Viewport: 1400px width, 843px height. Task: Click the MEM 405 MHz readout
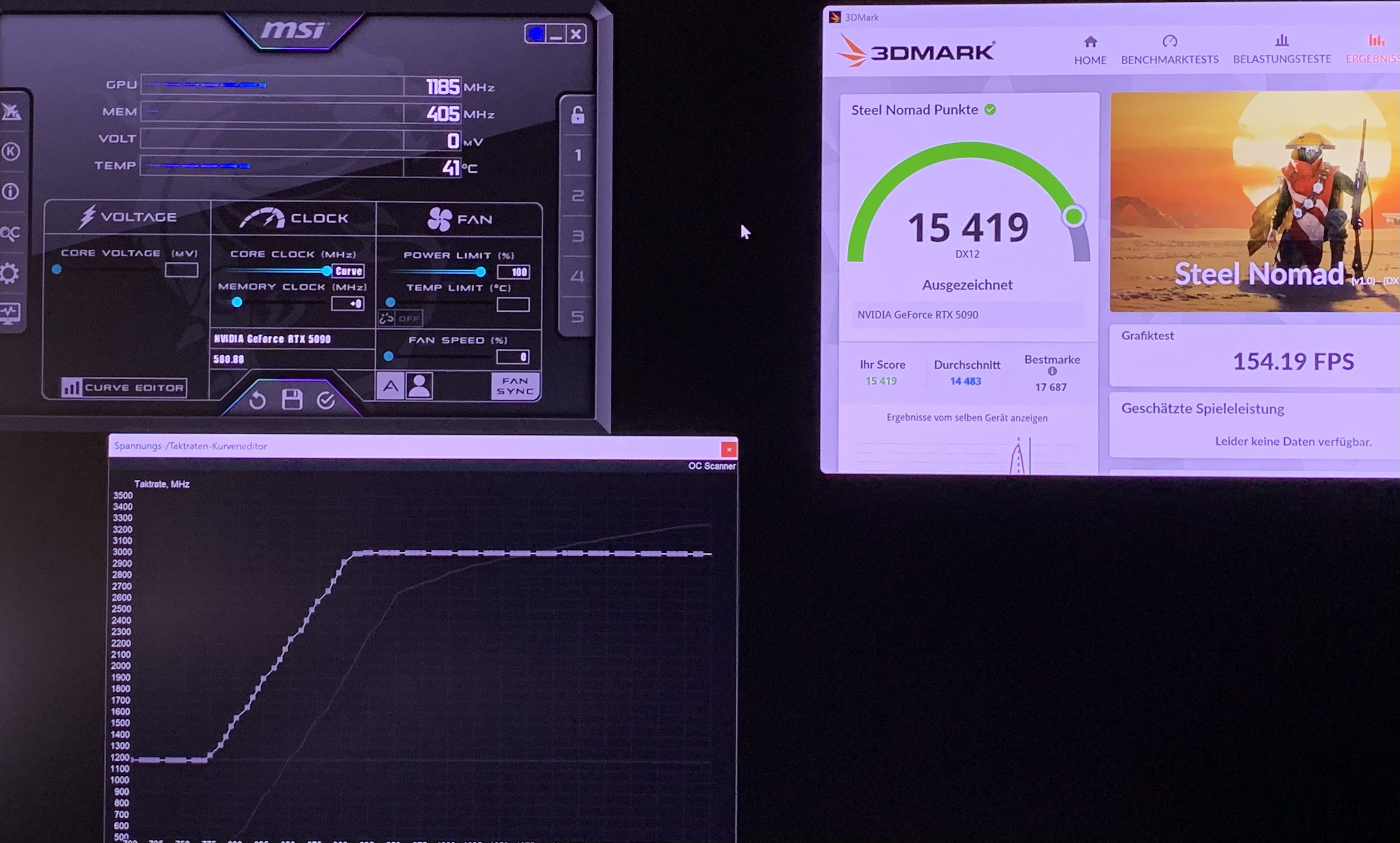point(442,114)
